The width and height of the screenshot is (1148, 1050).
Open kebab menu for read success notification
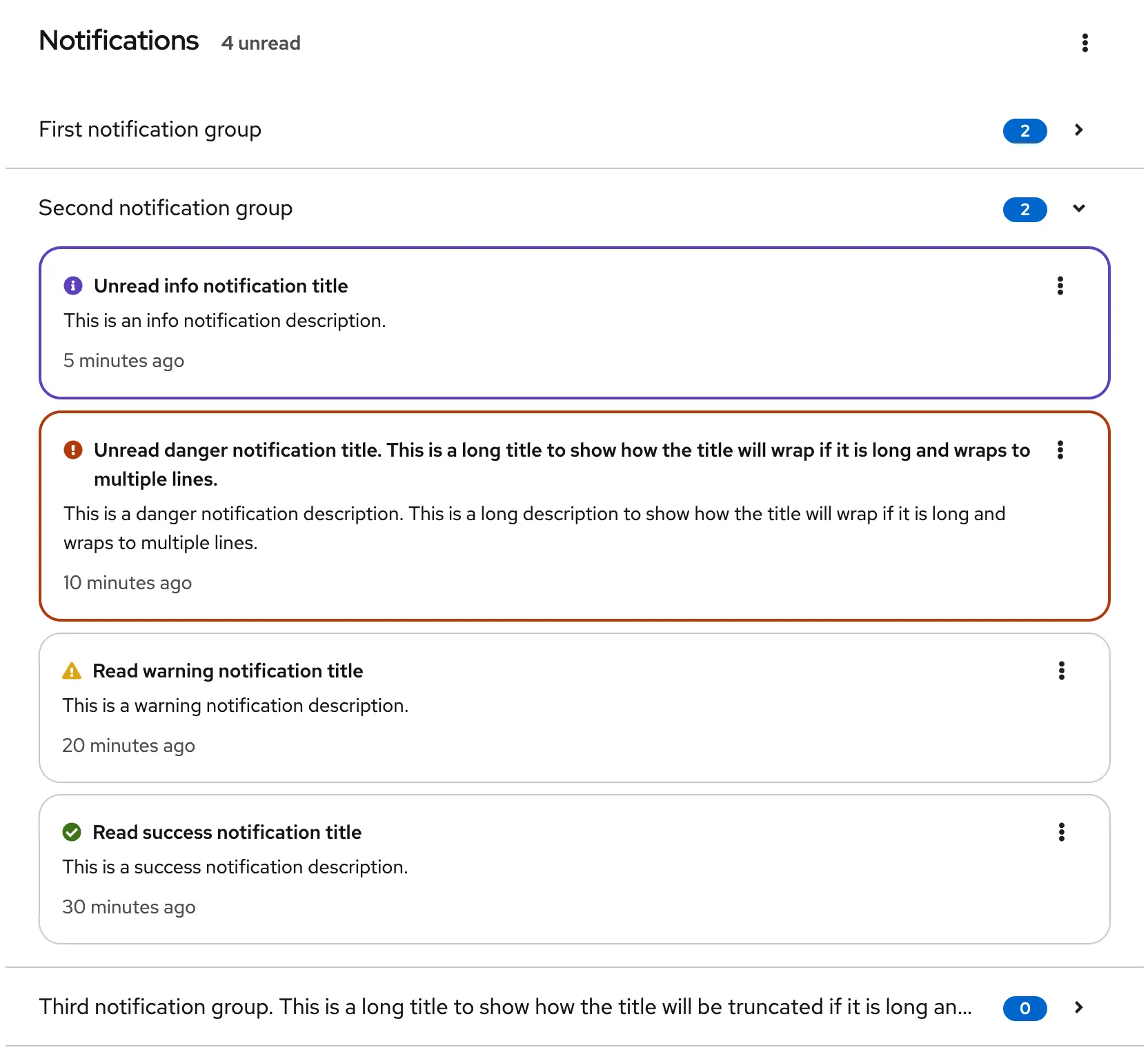1061,832
